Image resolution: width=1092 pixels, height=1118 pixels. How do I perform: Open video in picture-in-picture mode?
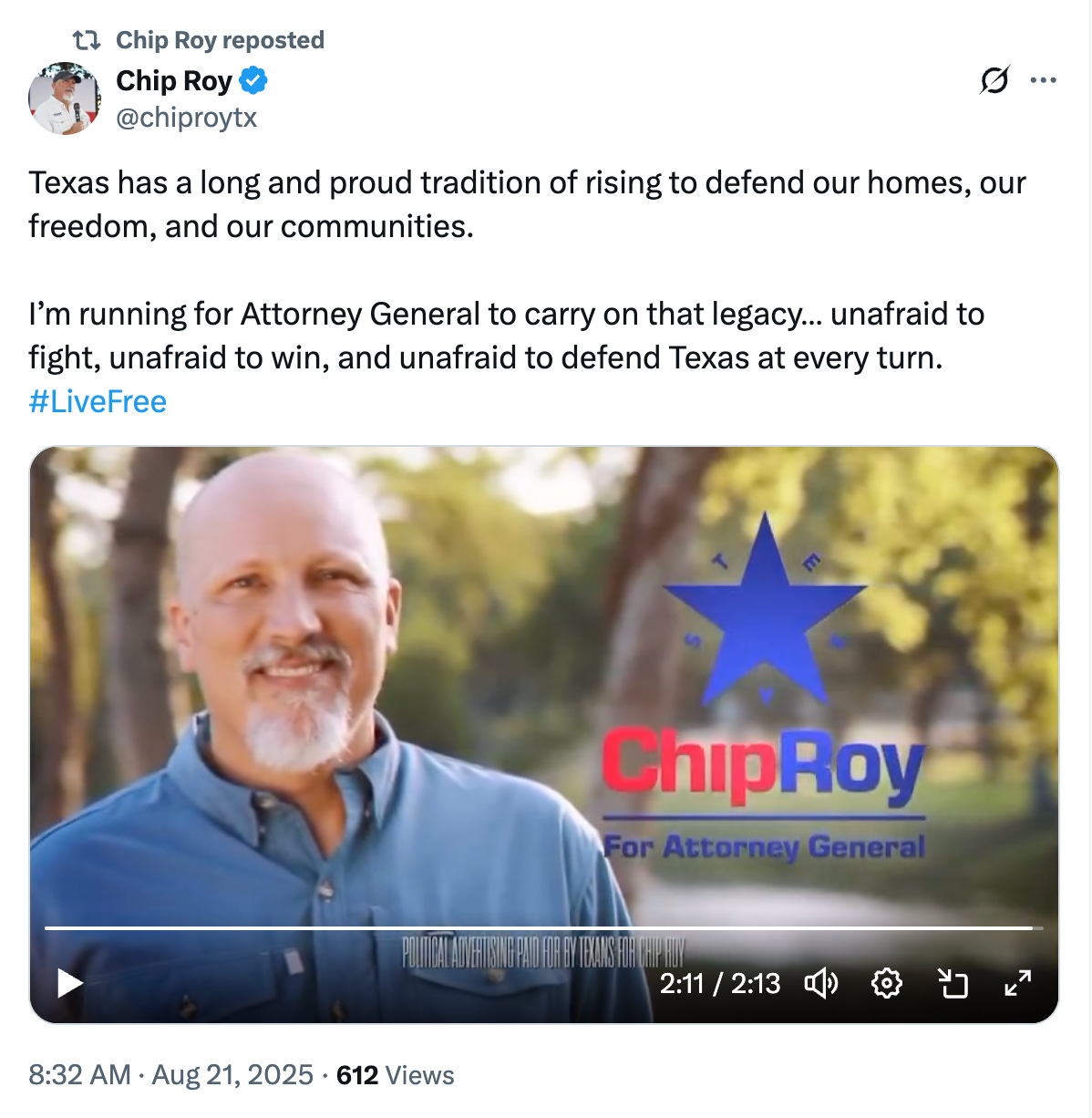pos(953,983)
